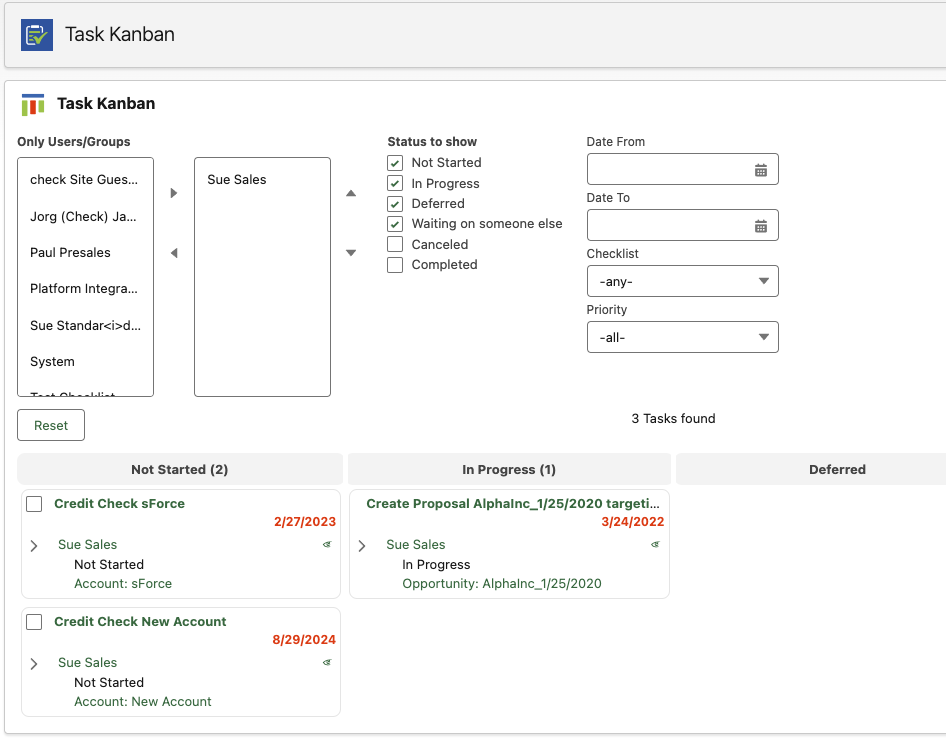
Task: Select Platform Integration user in available list
Action: click(85, 289)
